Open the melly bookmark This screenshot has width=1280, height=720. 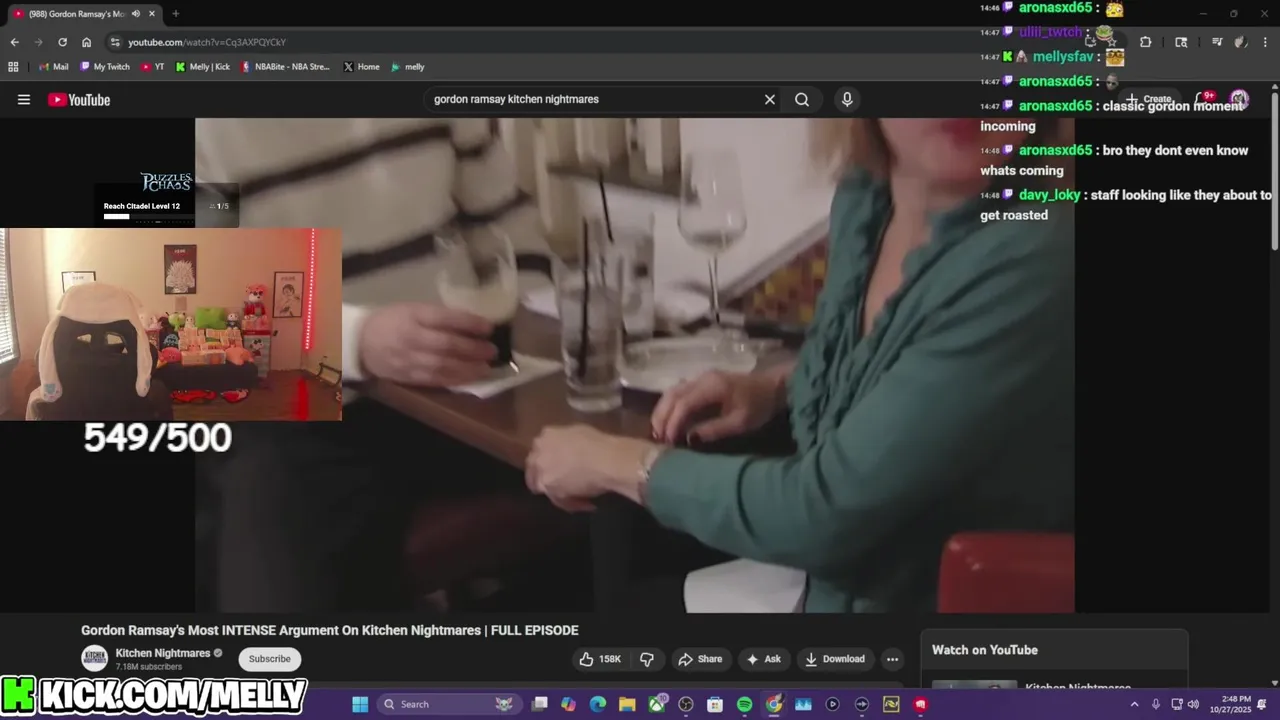408,67
